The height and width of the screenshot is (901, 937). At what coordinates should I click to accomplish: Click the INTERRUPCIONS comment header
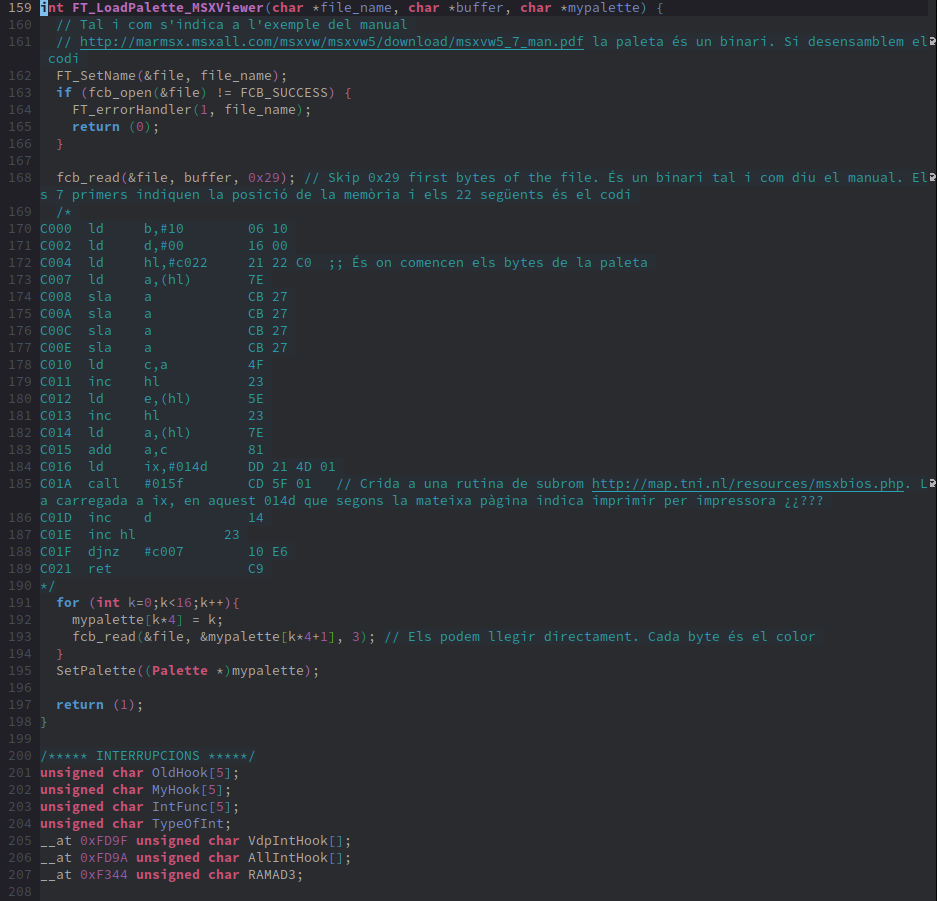point(148,756)
